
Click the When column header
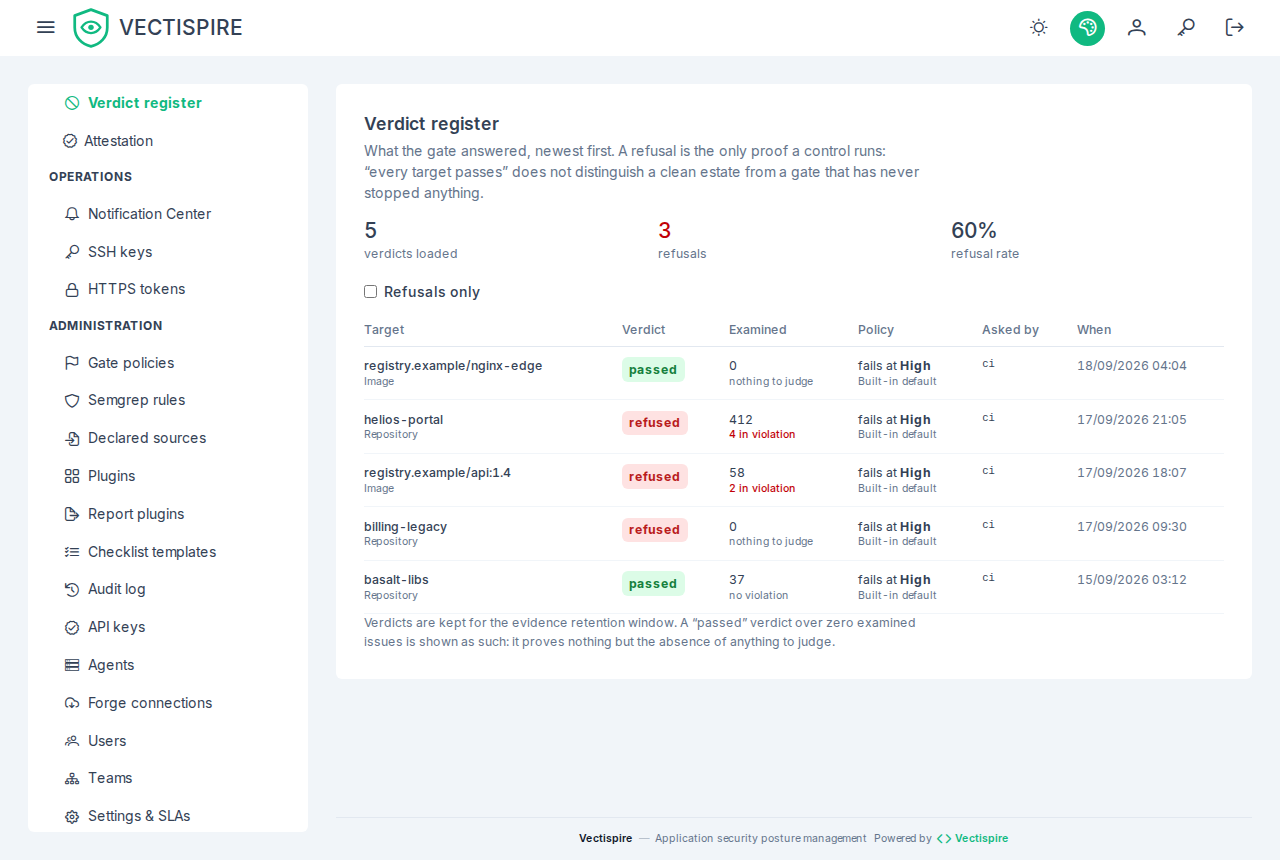click(x=1094, y=330)
